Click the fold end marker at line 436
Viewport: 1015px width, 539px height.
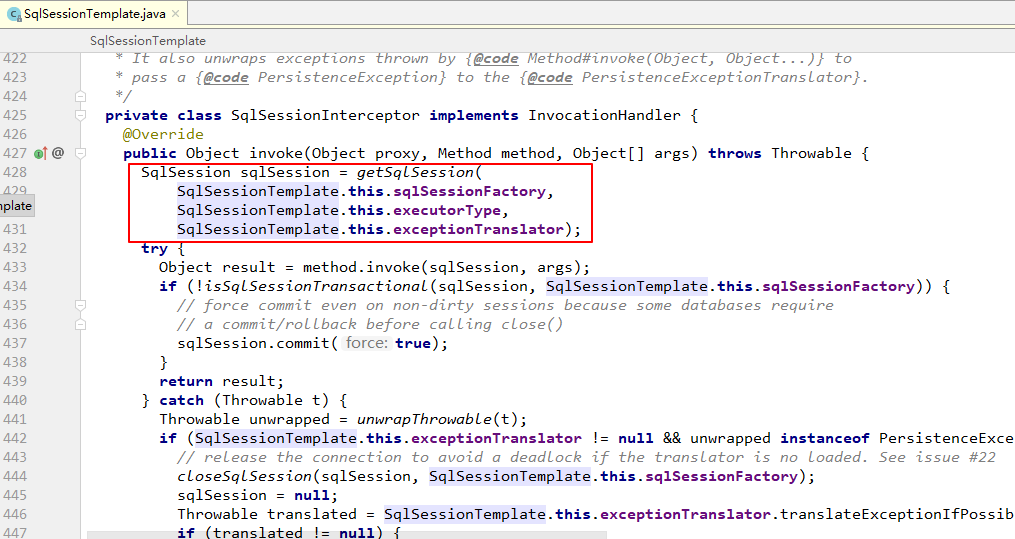coord(79,324)
